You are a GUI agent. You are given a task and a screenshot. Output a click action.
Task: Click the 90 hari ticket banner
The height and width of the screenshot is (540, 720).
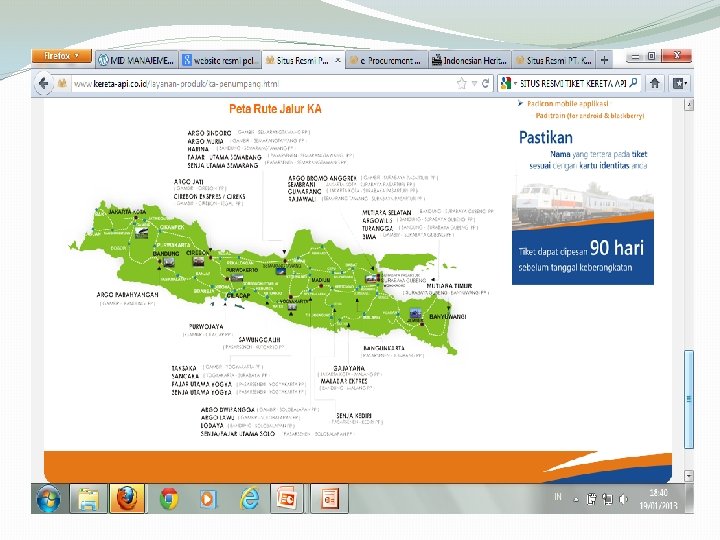pyautogui.click(x=583, y=232)
